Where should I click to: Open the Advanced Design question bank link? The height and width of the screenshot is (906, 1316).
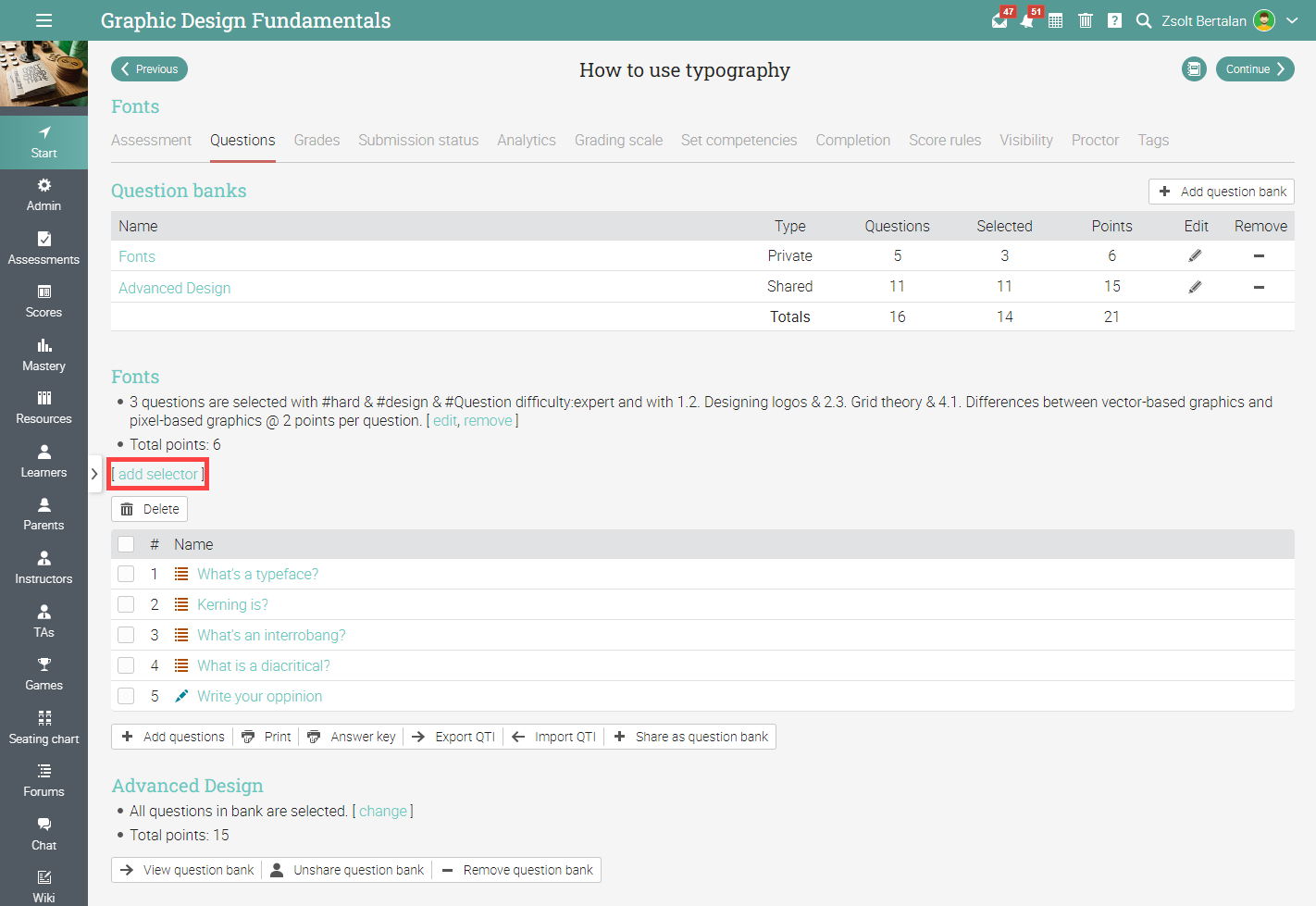pos(175,288)
